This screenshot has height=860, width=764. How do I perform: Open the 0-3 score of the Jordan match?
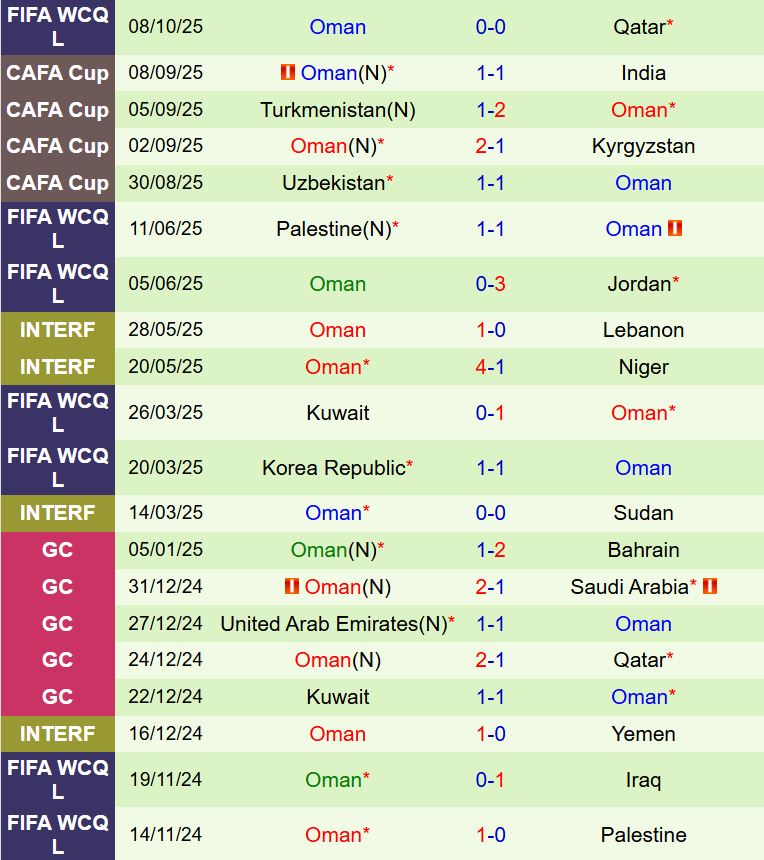click(x=490, y=284)
